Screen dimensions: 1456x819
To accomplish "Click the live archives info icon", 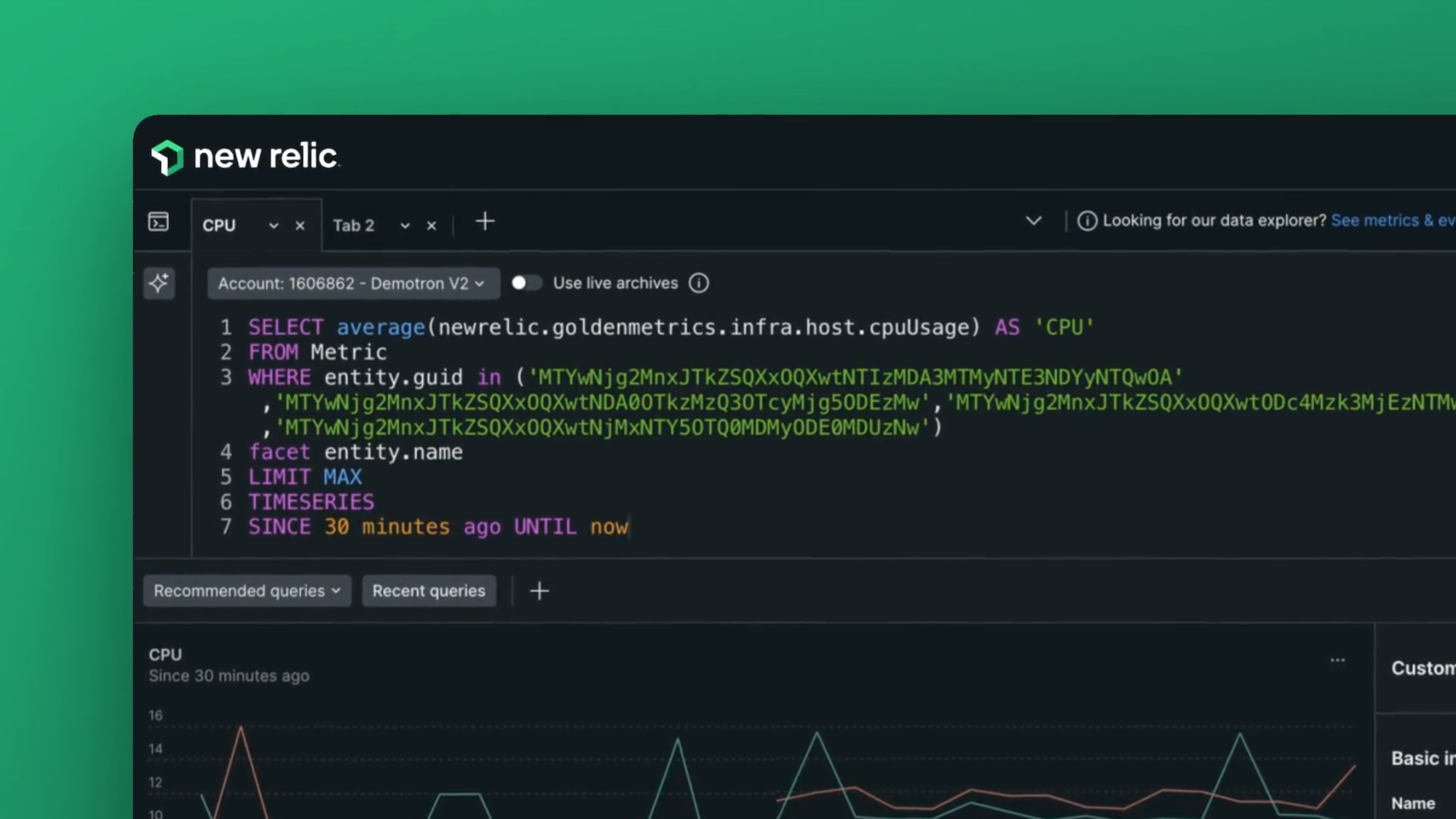I will [699, 283].
